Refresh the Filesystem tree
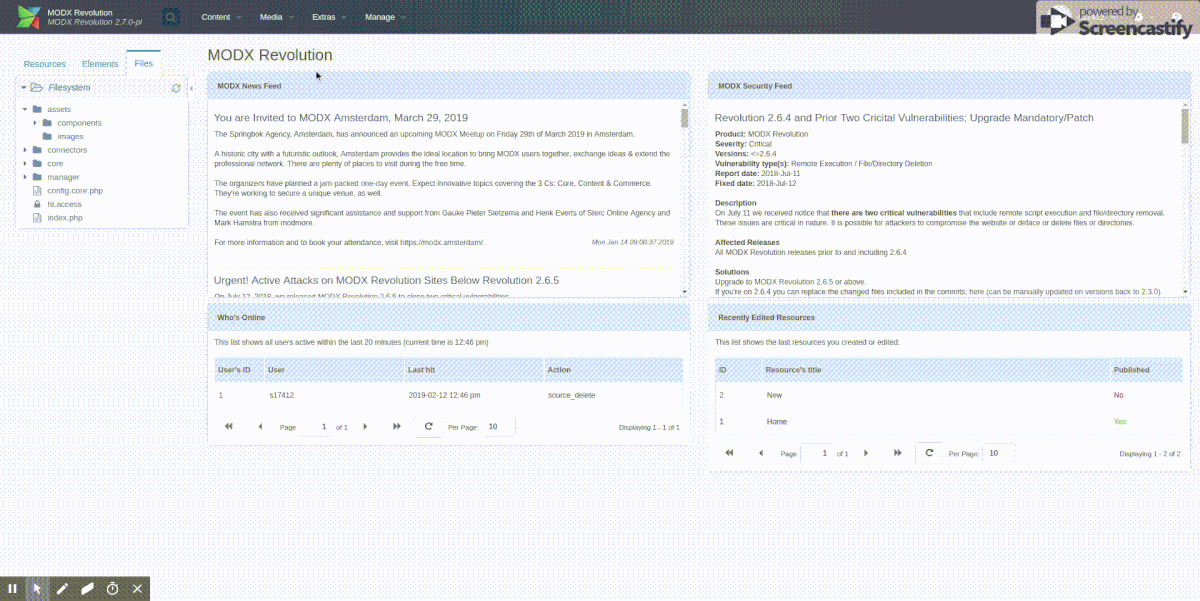Screen dimensions: 1200x601 click(x=176, y=88)
